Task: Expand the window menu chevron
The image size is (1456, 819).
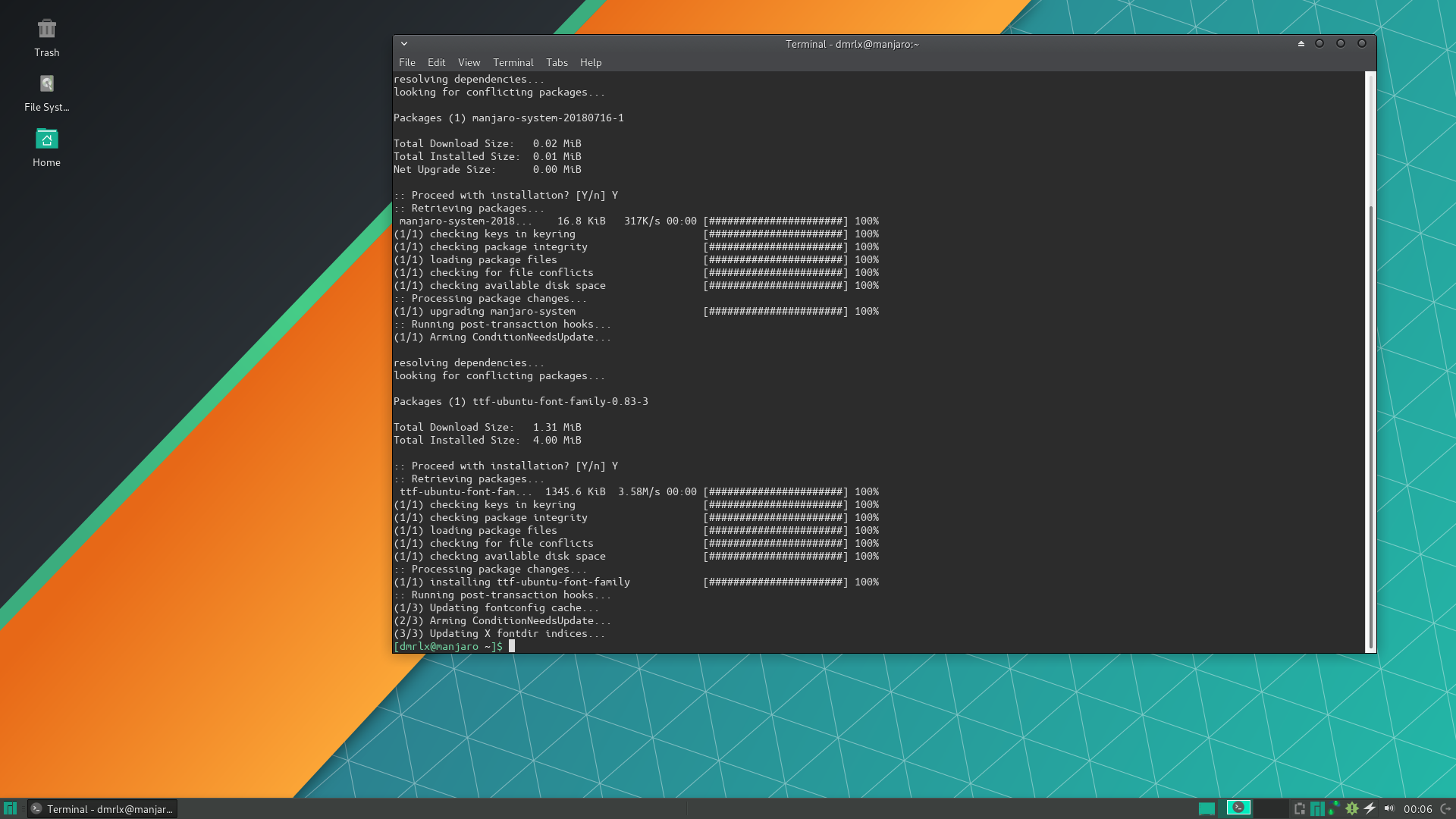Action: point(404,44)
